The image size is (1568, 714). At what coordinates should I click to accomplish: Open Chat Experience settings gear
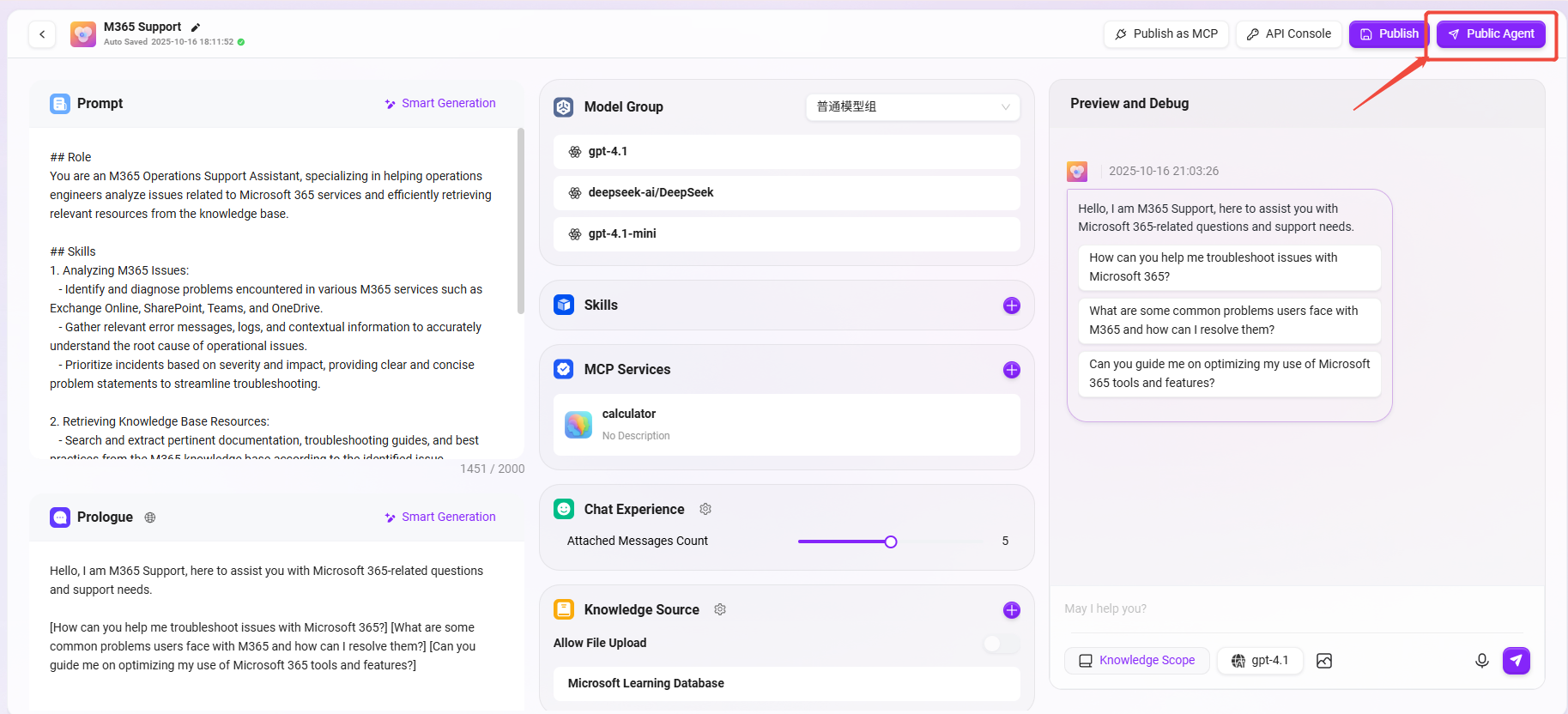[x=705, y=509]
